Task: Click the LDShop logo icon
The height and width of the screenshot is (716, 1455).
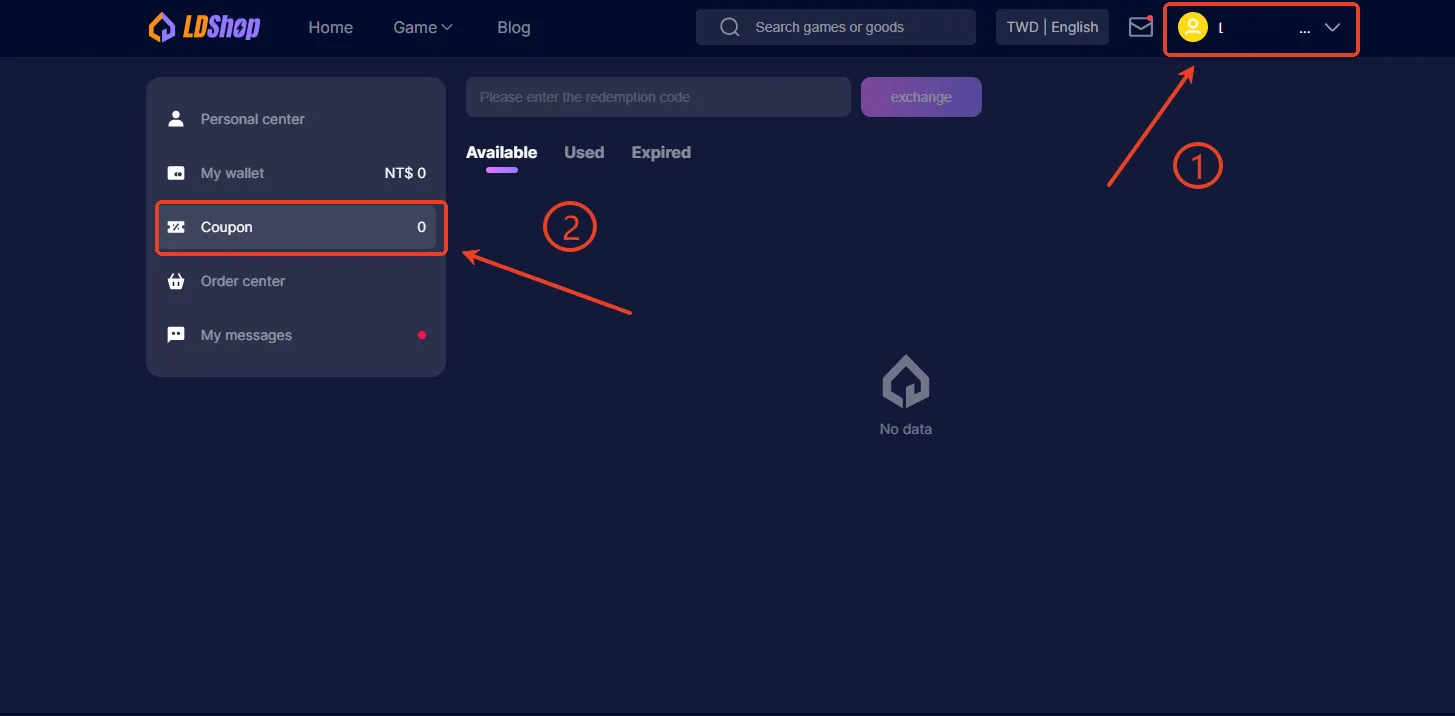Action: tap(162, 27)
